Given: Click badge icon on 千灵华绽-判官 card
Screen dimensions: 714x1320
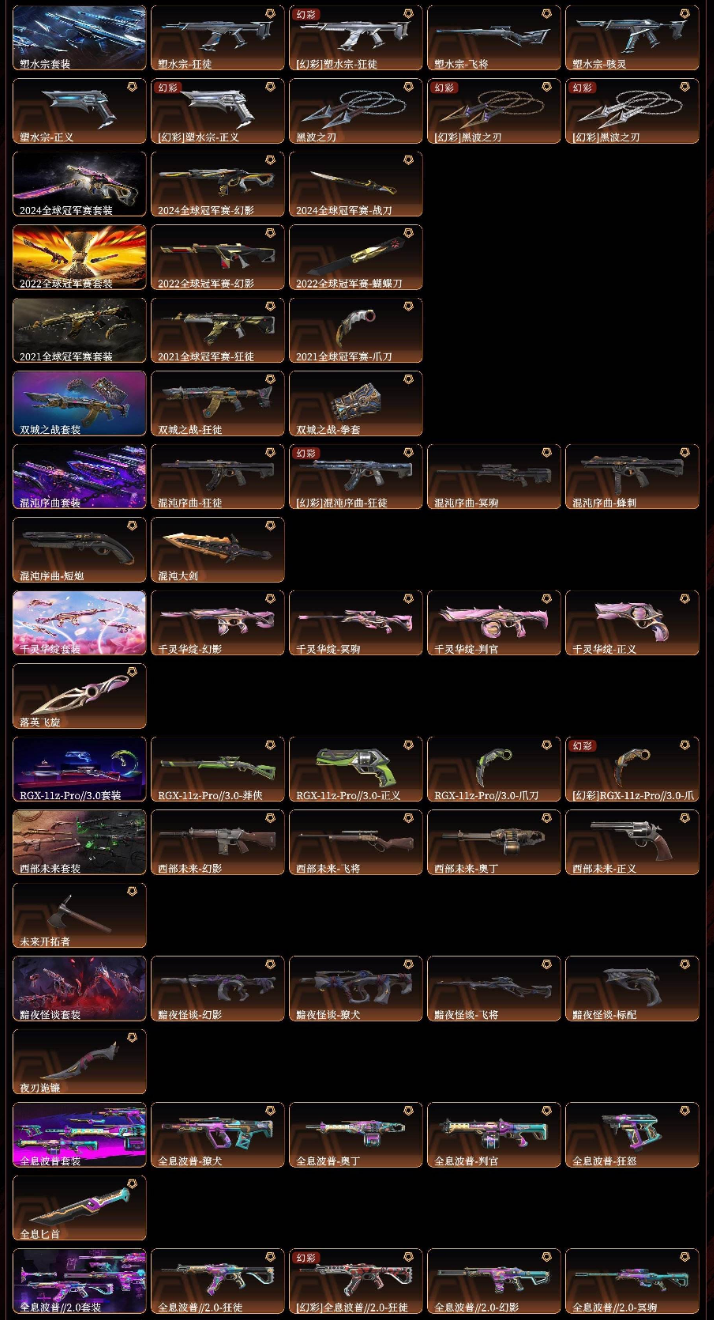Looking at the screenshot, I should tap(546, 599).
